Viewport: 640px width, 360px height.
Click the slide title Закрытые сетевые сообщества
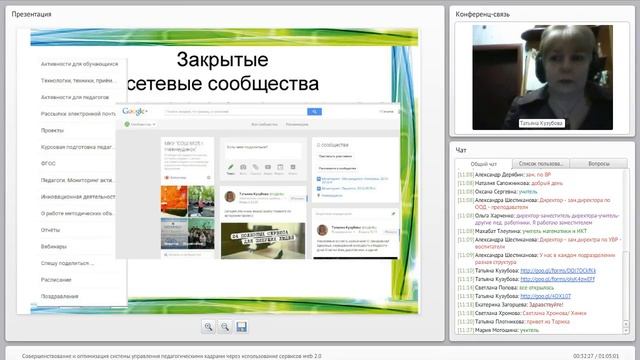click(x=222, y=71)
